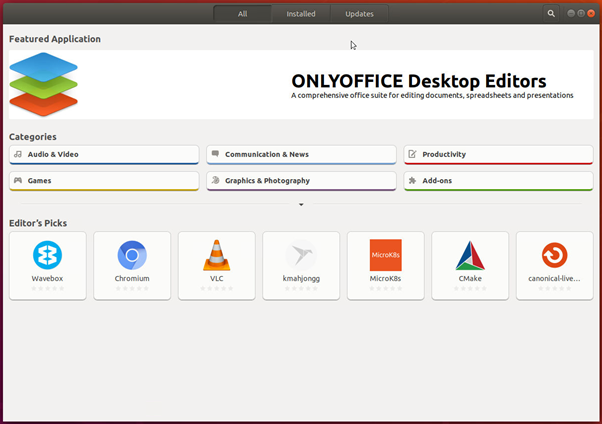Open the Chromium app icon

click(x=132, y=255)
